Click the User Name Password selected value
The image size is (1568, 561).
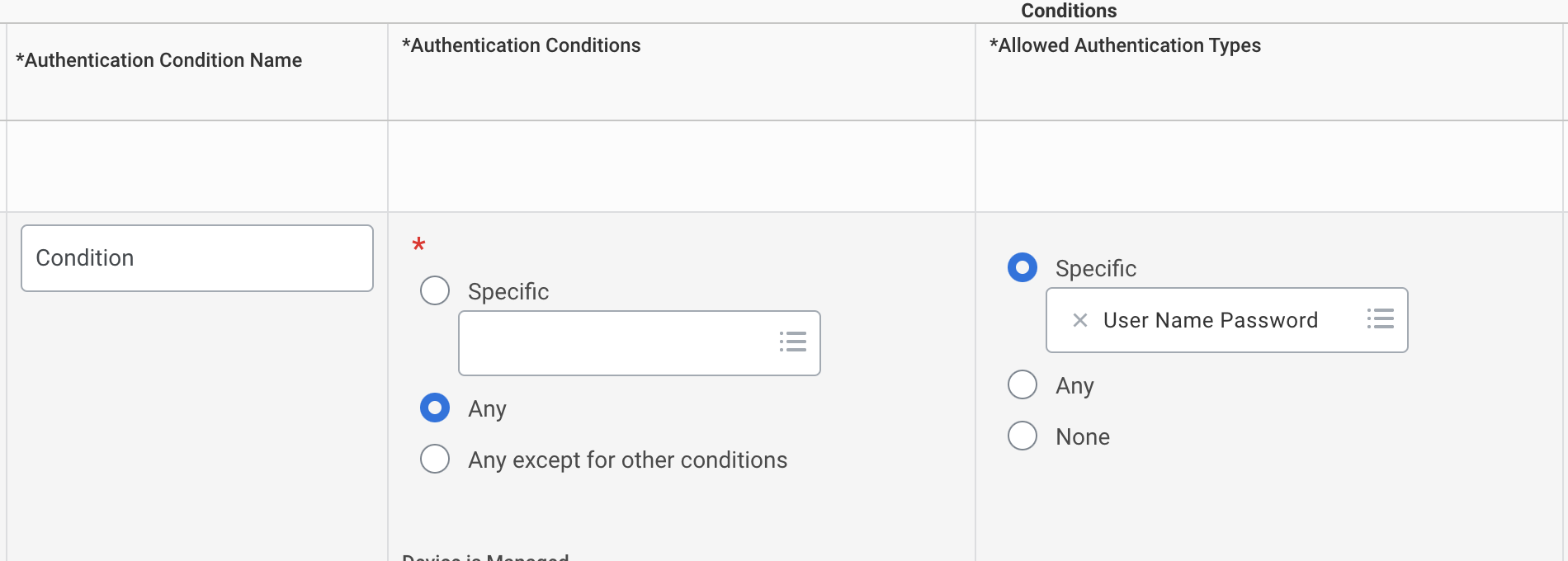pos(1211,320)
